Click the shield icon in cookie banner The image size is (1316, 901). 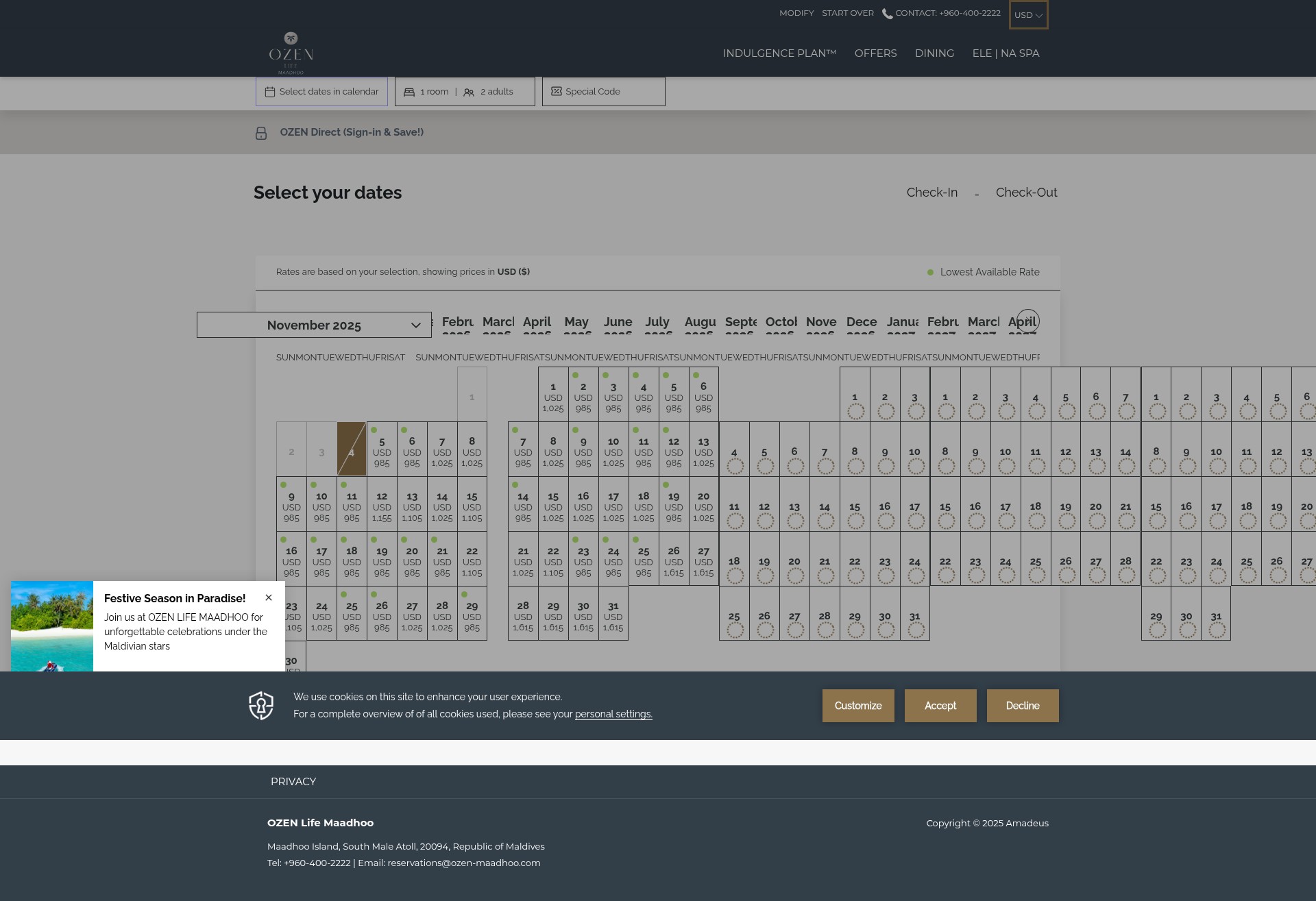261,706
